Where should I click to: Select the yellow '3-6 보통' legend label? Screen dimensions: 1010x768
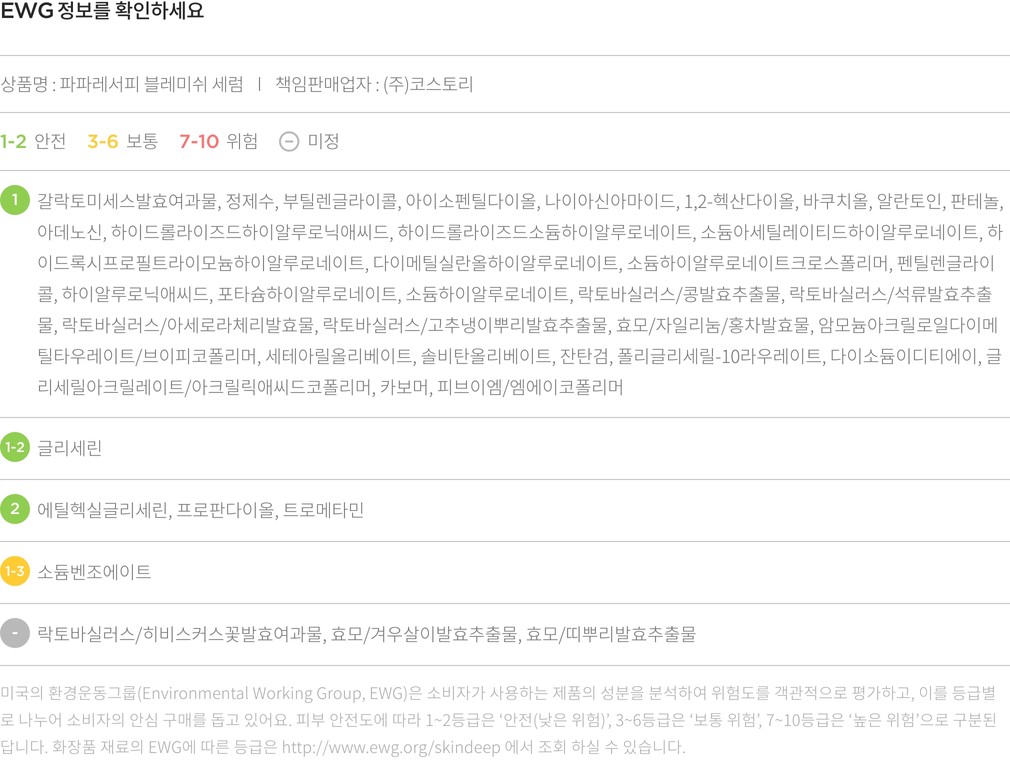click(122, 141)
